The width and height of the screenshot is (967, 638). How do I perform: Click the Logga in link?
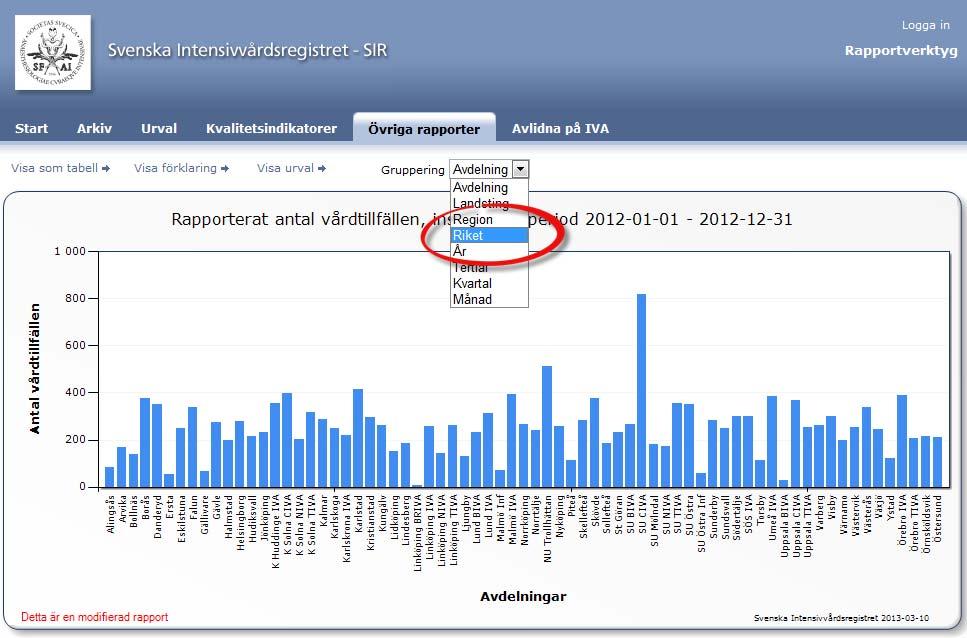tap(926, 25)
